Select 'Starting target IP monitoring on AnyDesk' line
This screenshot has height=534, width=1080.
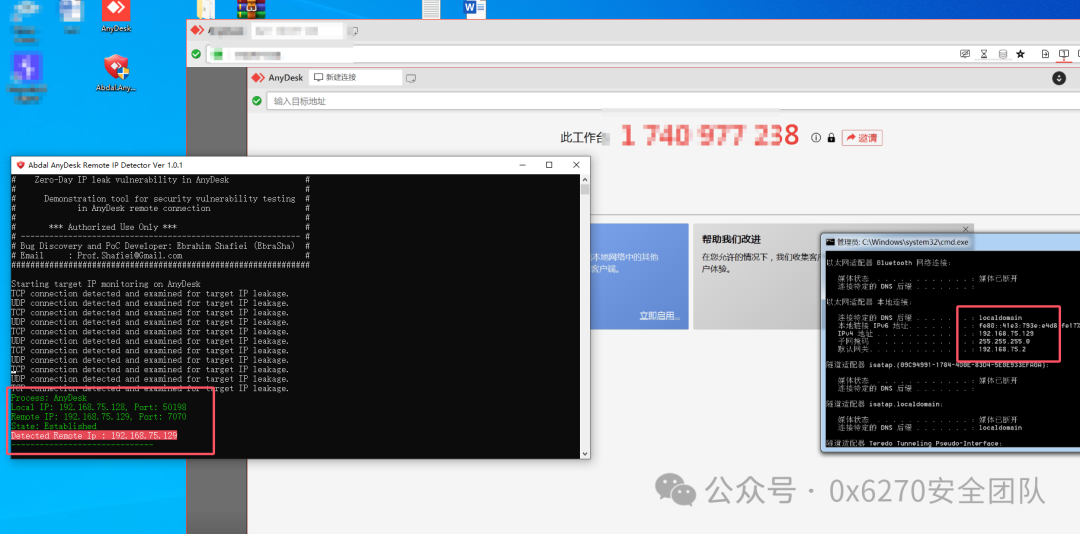pos(105,284)
